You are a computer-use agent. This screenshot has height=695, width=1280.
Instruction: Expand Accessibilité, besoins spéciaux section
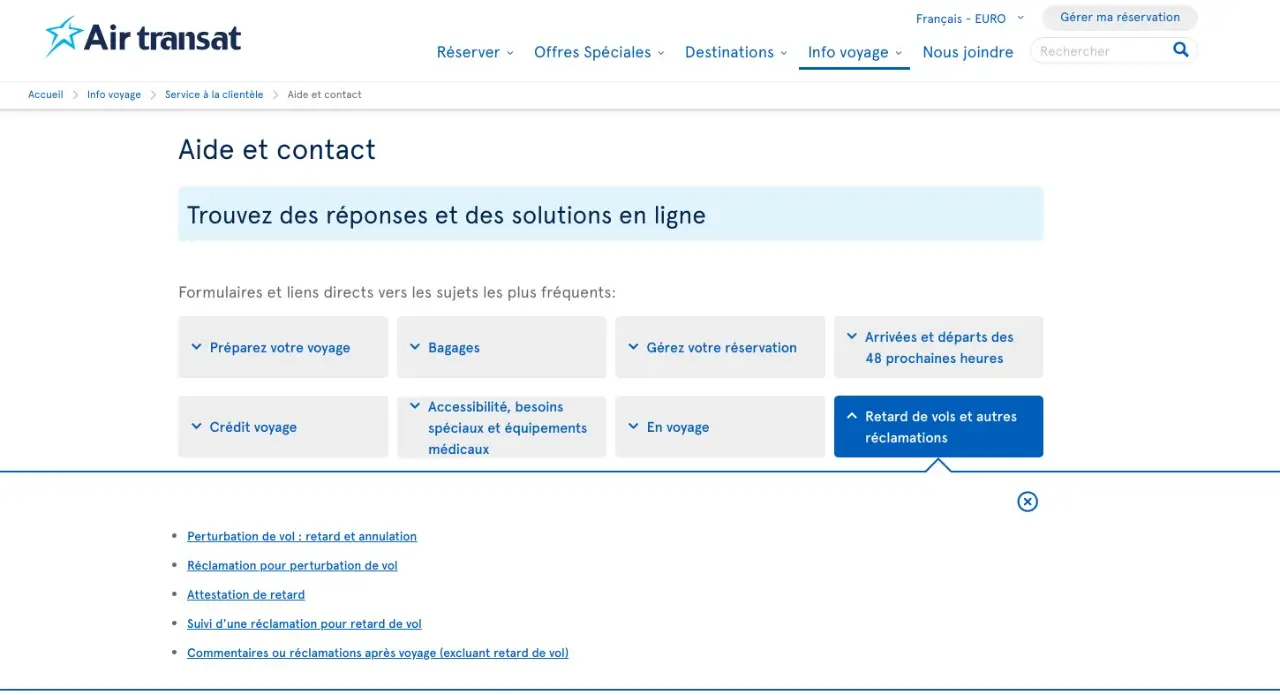tap(502, 427)
